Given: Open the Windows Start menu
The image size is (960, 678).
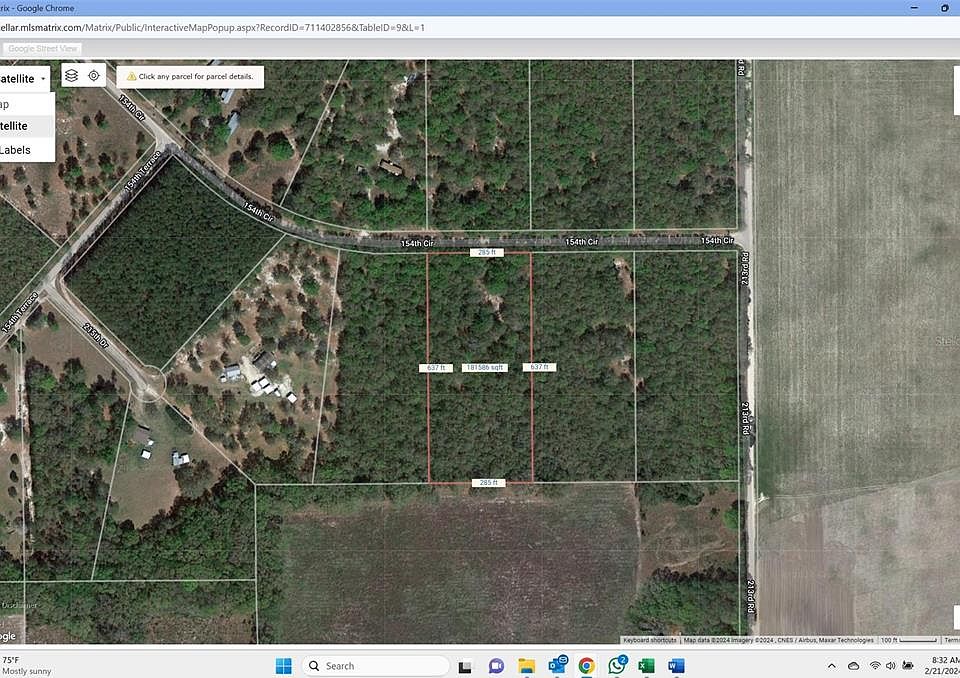Looking at the screenshot, I should click(283, 666).
